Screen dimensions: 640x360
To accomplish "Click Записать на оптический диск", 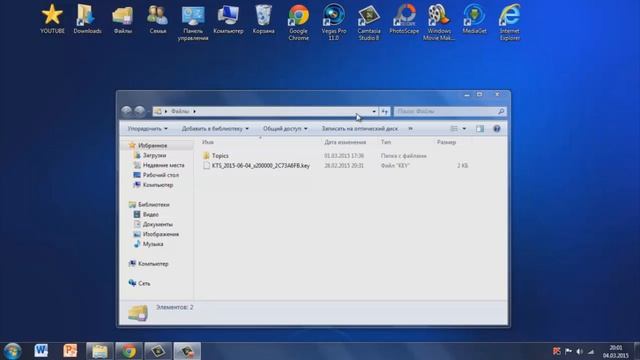I will [x=360, y=129].
